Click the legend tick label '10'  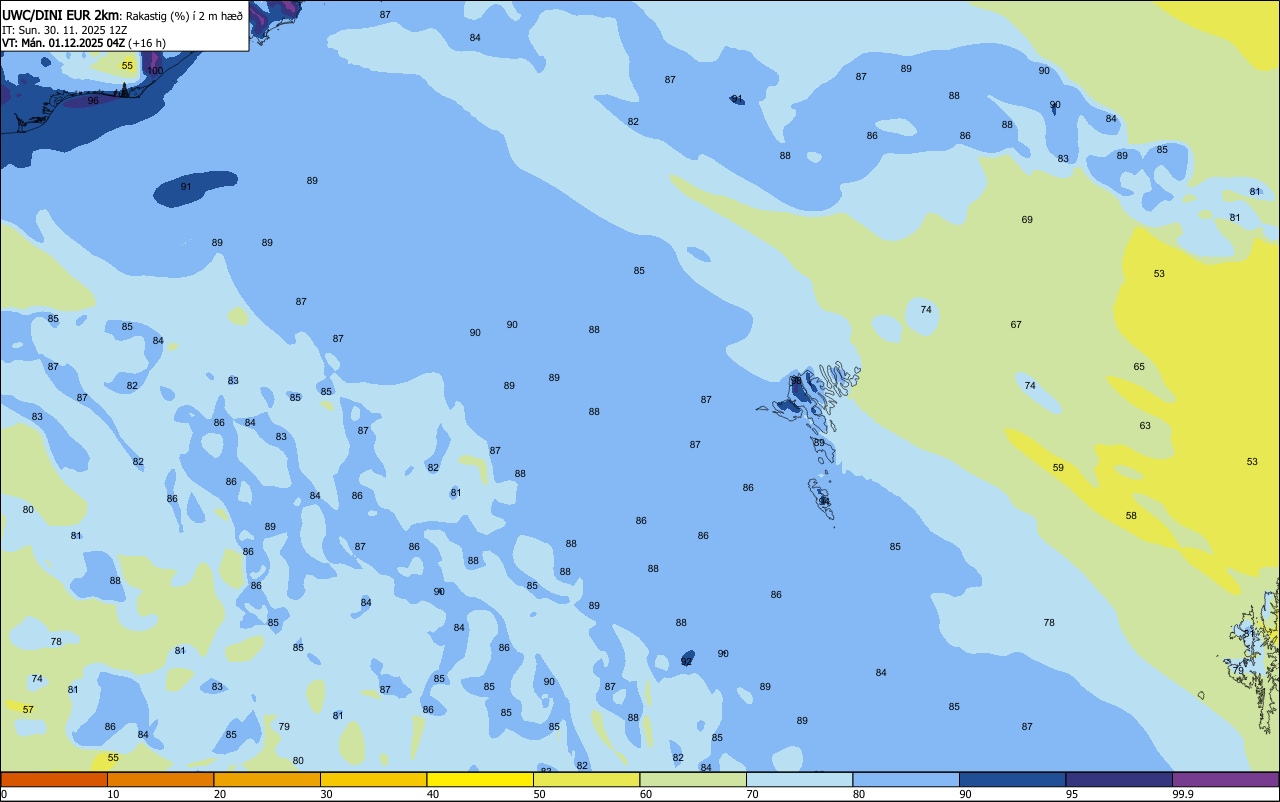click(113, 794)
